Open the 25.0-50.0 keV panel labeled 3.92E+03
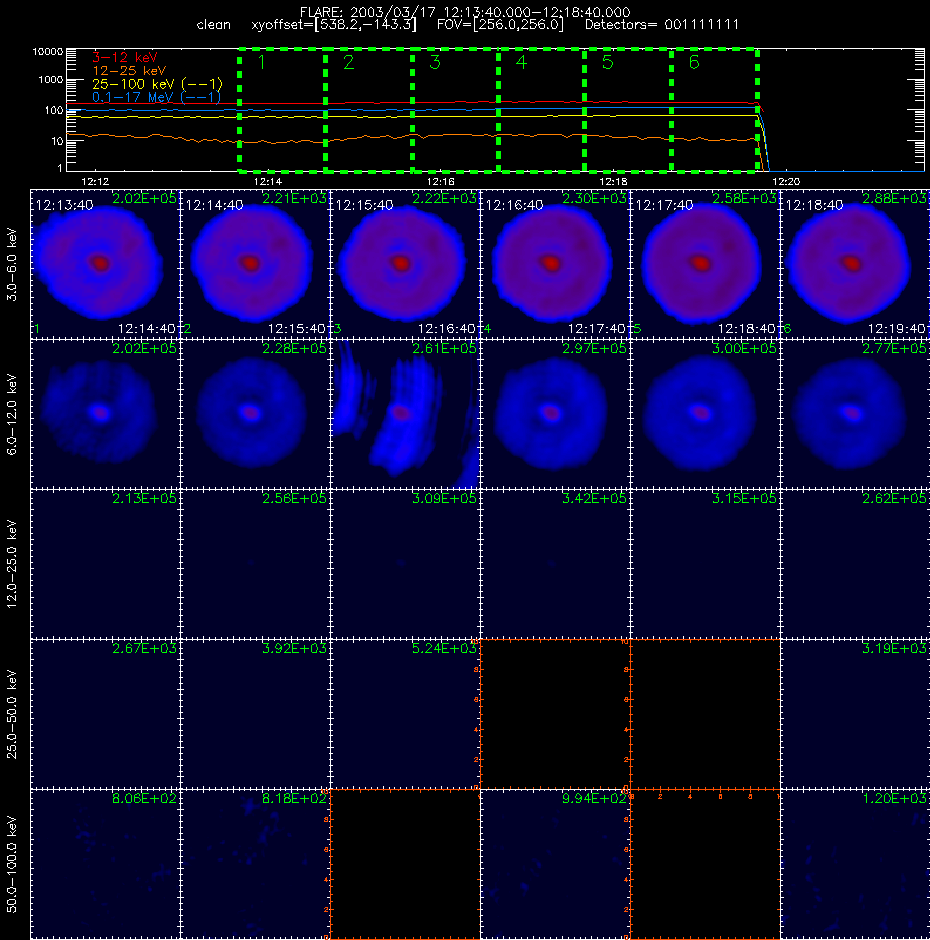 click(255, 714)
